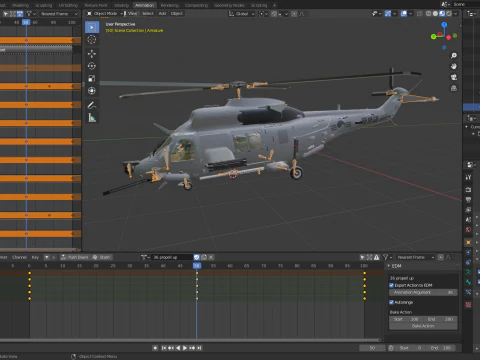Image resolution: width=480 pixels, height=360 pixels.
Task: Click the red X axis gizmo handle
Action: (x=449, y=37)
